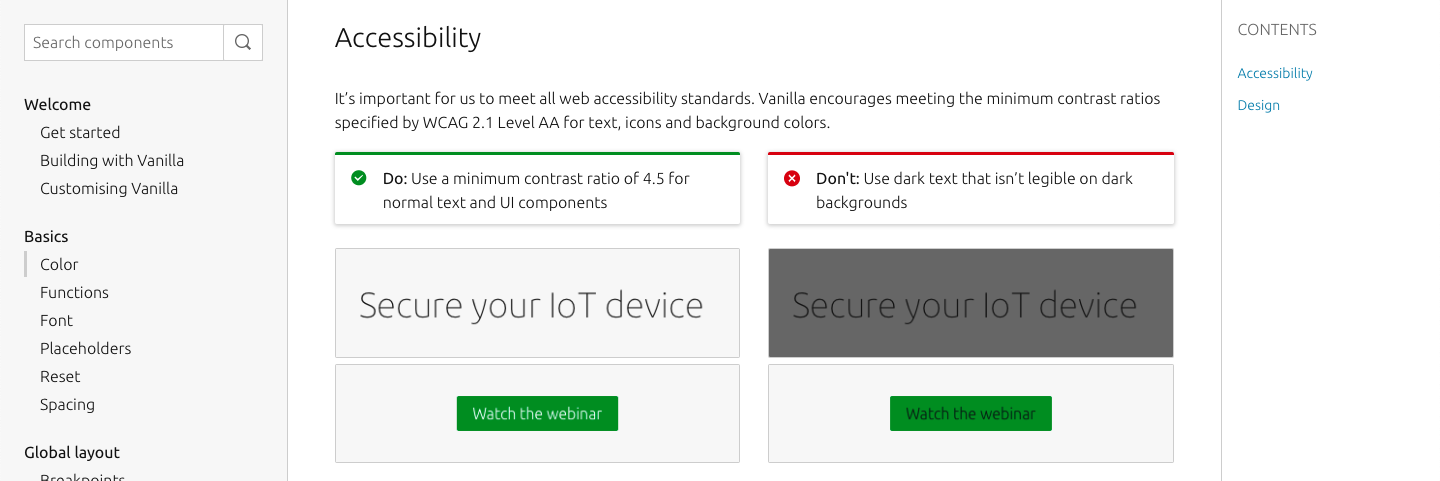1440x481 pixels.
Task: Click dark grey Secure your IoT banner
Action: click(970, 303)
